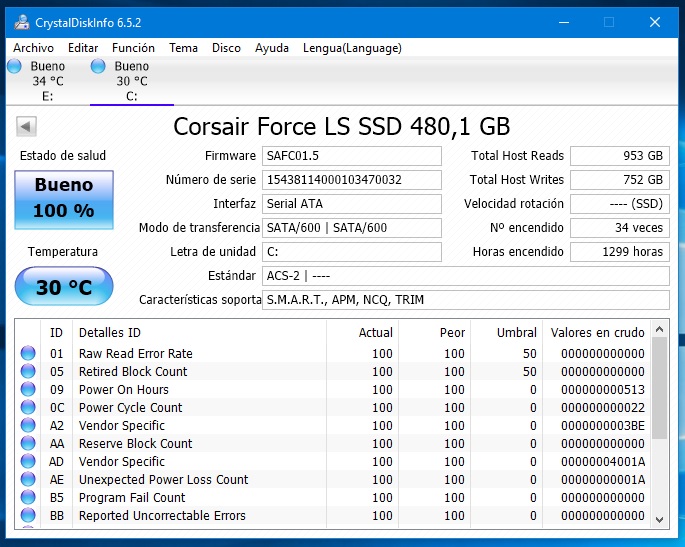
Task: Click status orb for Retired Block Count
Action: click(28, 371)
